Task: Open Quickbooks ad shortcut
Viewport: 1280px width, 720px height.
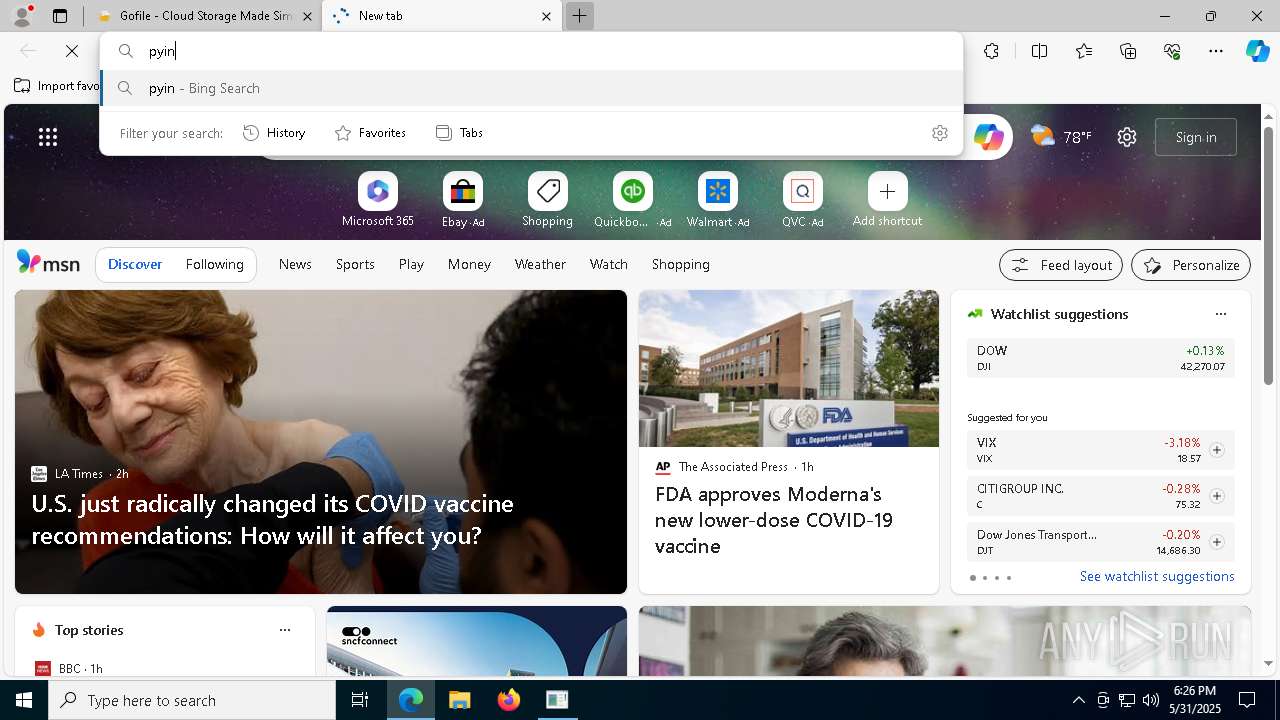Action: [632, 200]
